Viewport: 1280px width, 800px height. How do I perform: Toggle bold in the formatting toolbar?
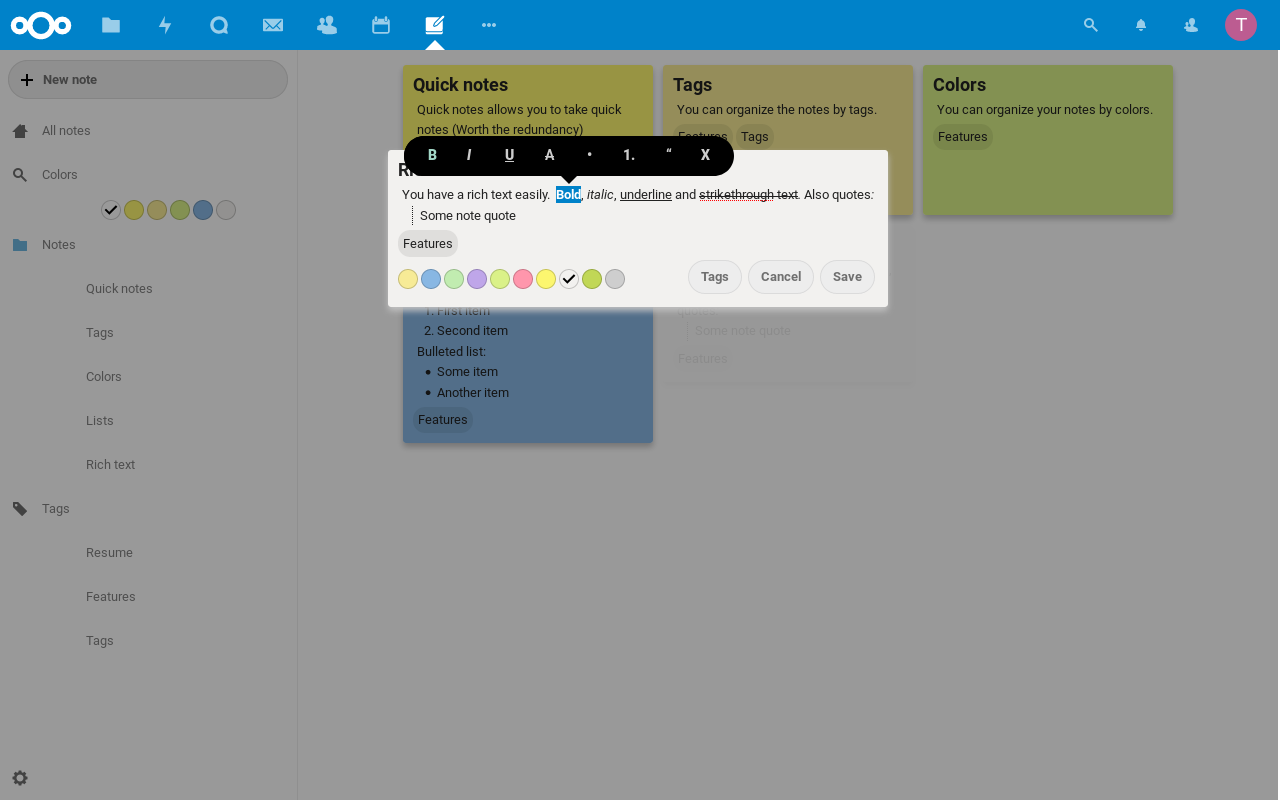432,155
